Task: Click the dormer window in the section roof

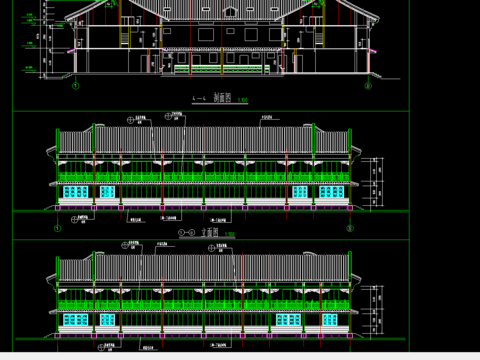Action: [230, 12]
